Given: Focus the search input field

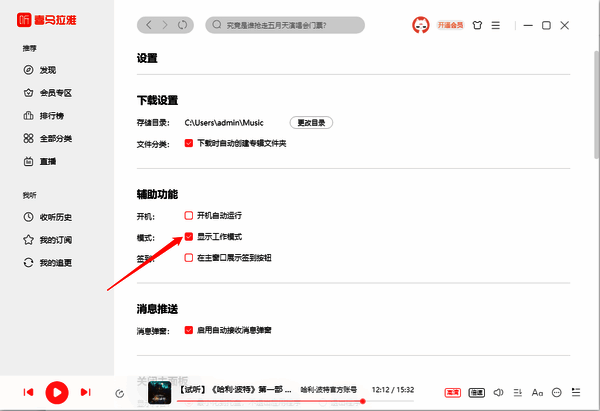Looking at the screenshot, I should click(285, 25).
